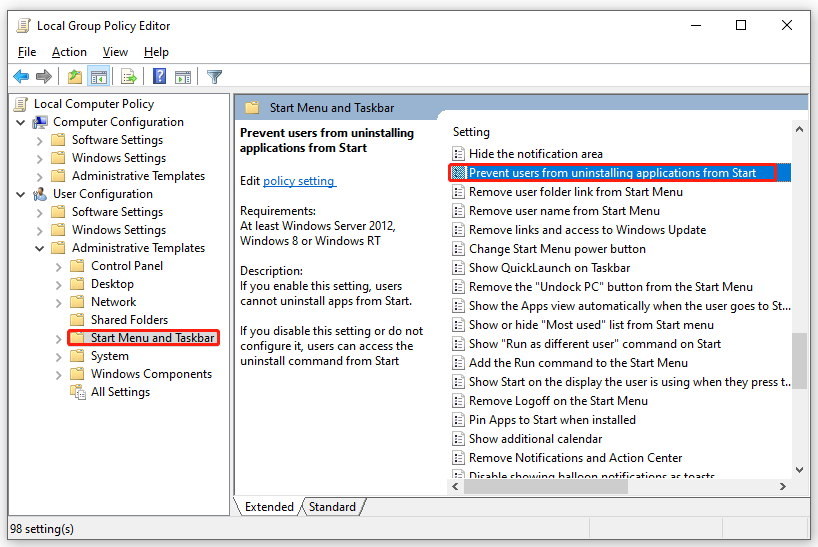Image resolution: width=818 pixels, height=547 pixels.
Task: Expand the Network folder node
Action: (58, 303)
